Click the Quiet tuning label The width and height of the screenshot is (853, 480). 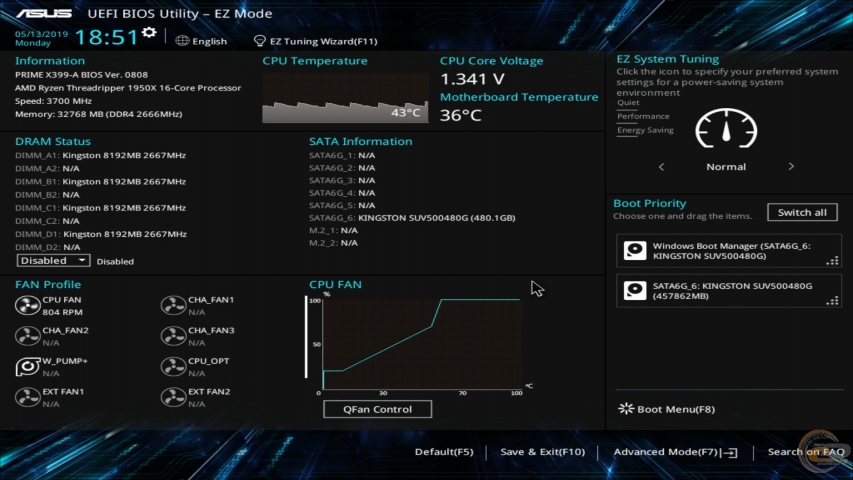click(628, 102)
